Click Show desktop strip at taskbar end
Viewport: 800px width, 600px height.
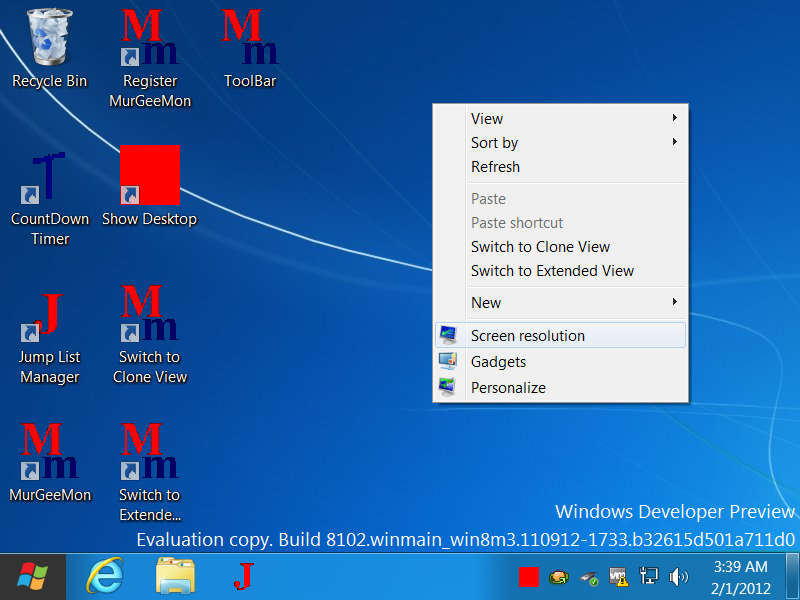coord(793,577)
